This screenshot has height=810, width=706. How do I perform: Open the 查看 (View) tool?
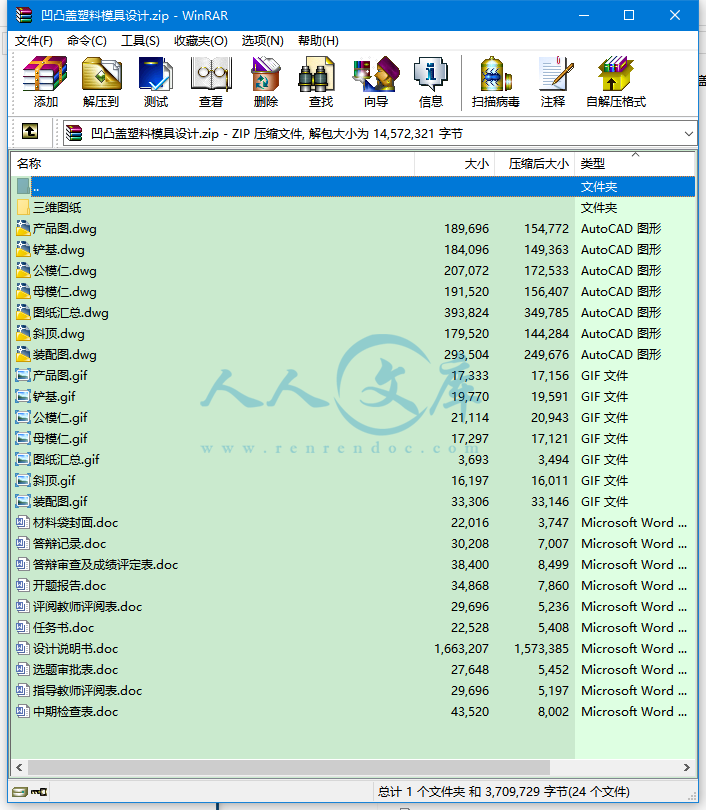[211, 82]
